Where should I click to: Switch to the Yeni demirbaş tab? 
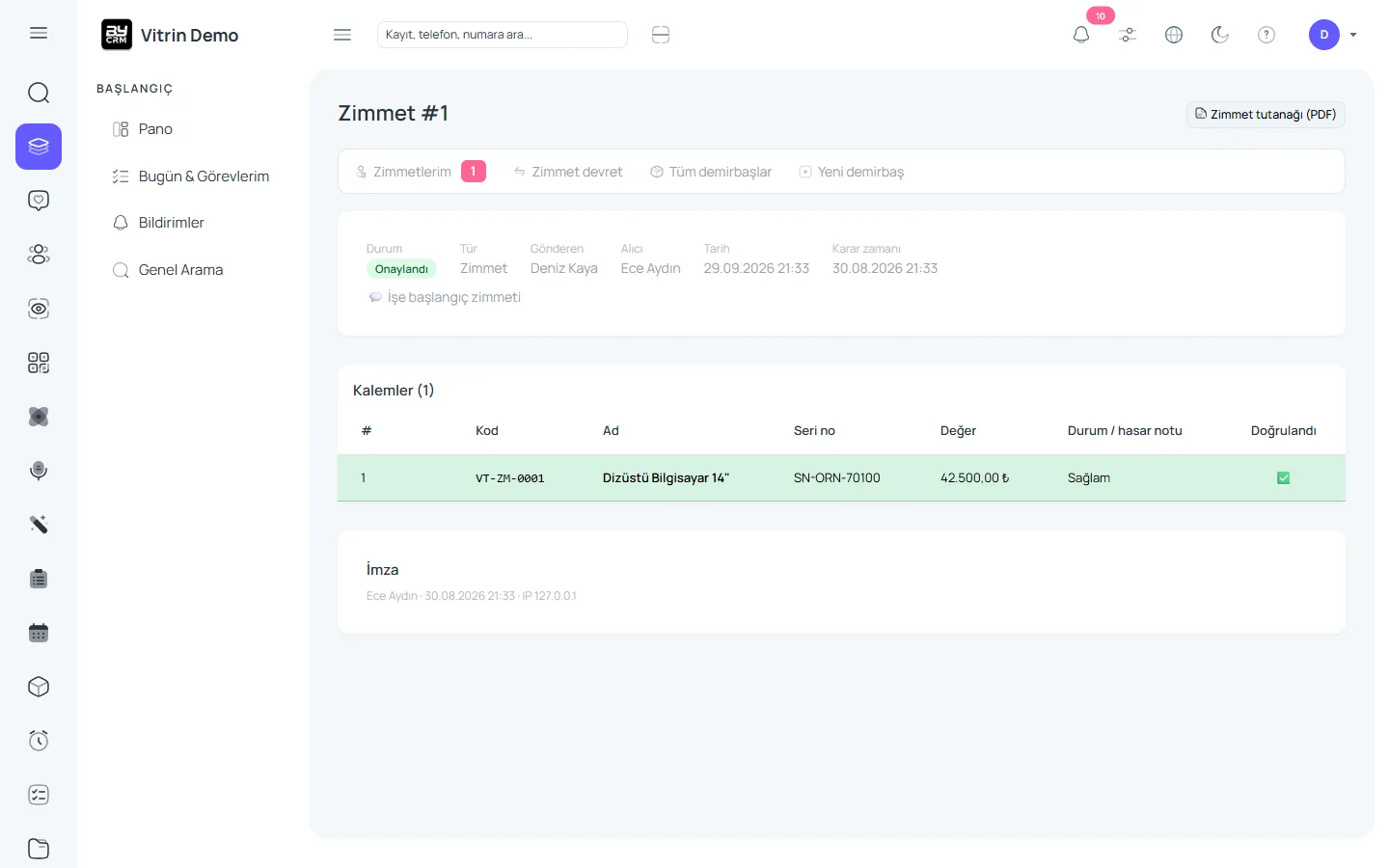click(852, 172)
